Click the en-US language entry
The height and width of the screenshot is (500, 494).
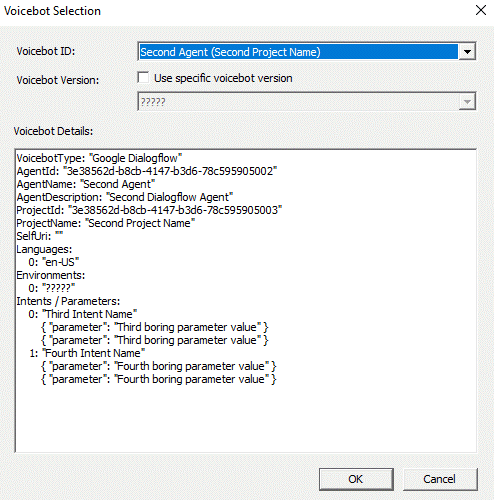coord(54,262)
